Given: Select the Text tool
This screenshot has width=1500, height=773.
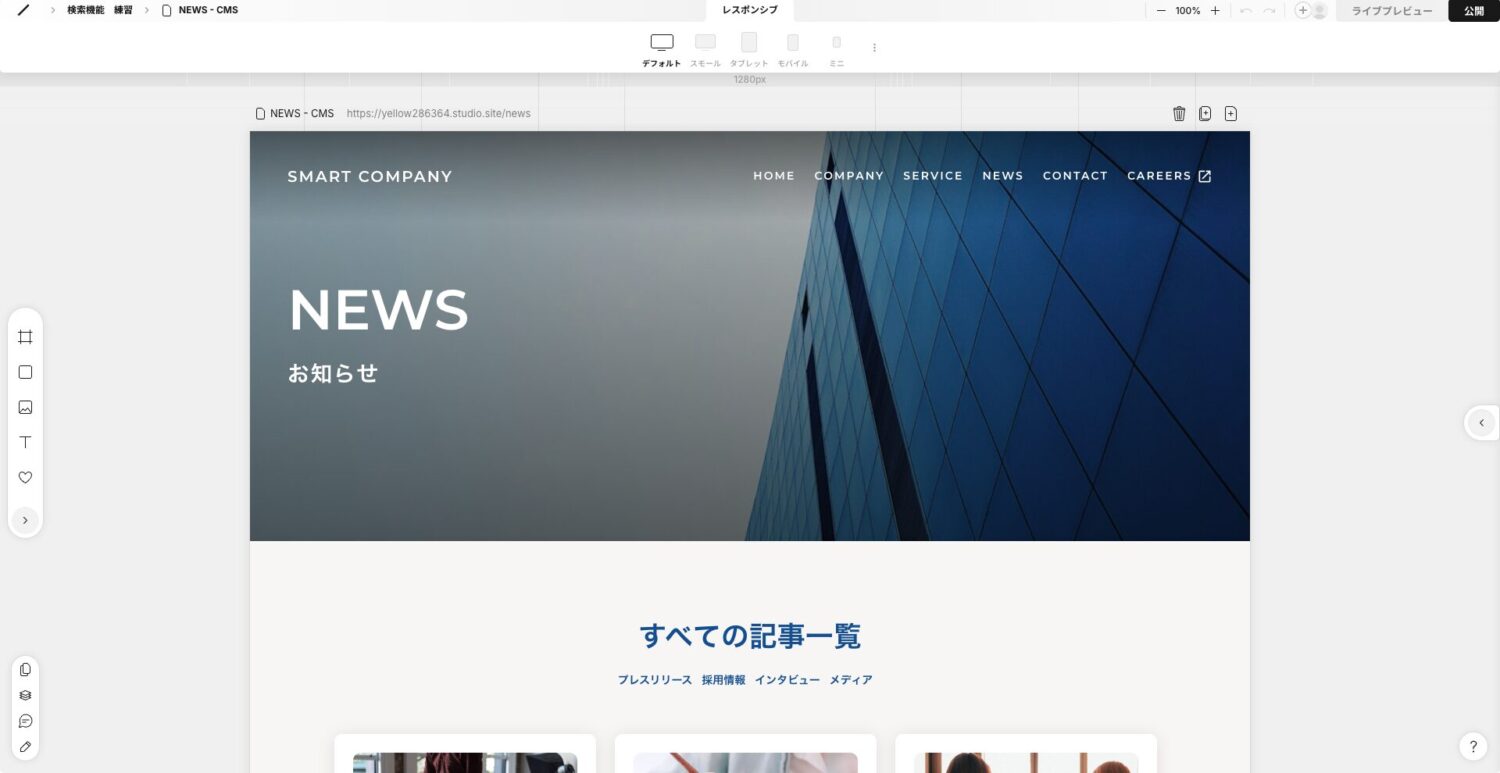Looking at the screenshot, I should point(25,442).
